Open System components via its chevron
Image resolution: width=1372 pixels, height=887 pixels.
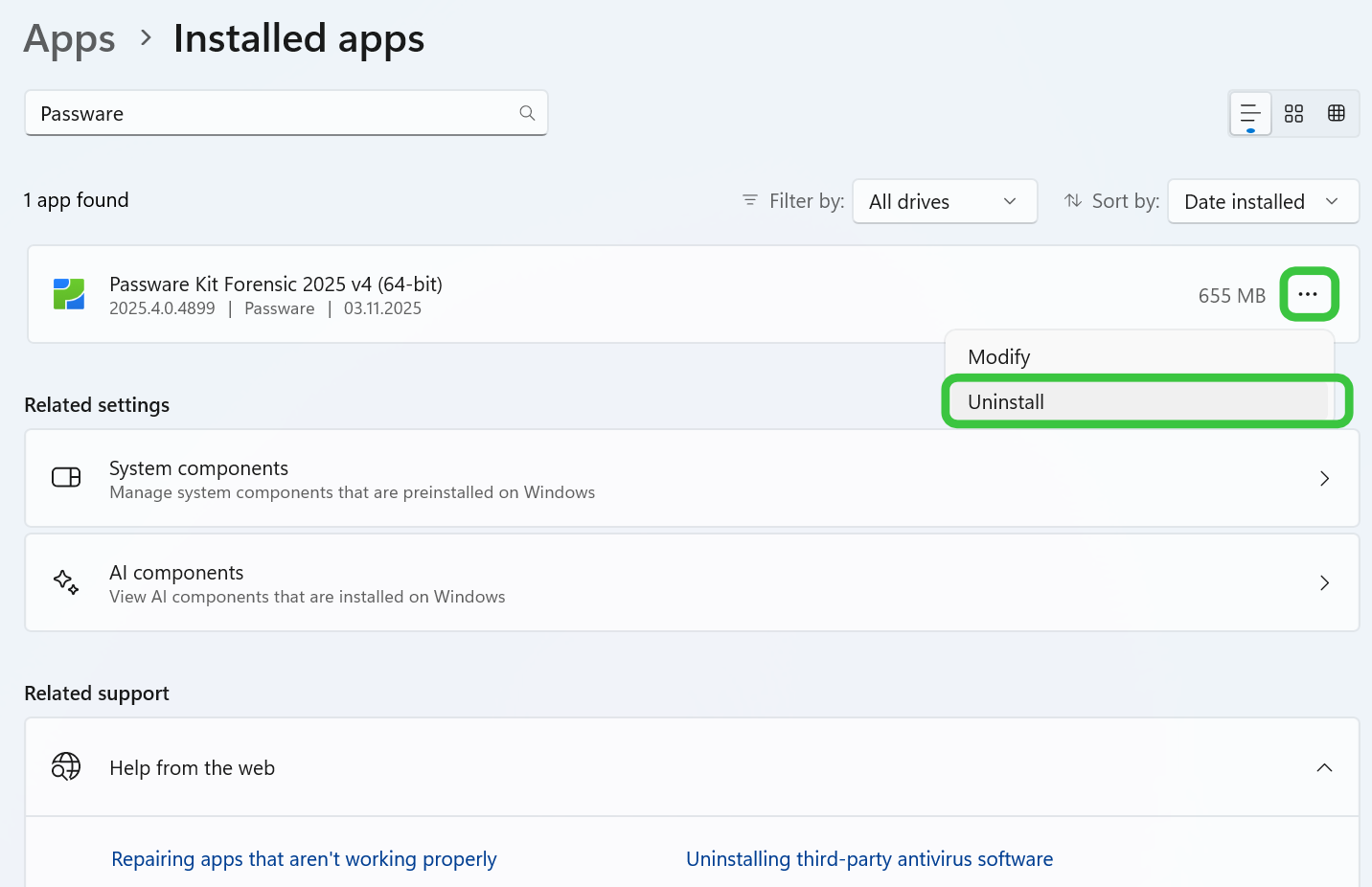click(1324, 478)
